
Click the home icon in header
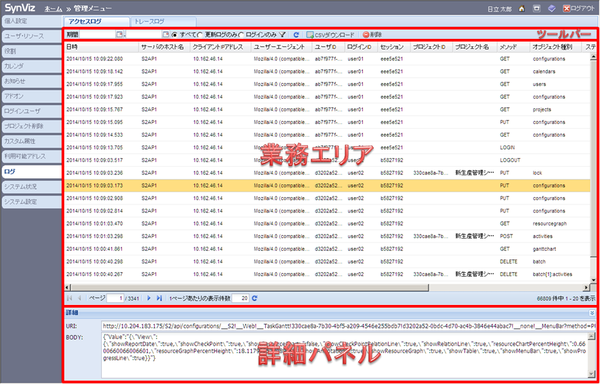click(522, 8)
